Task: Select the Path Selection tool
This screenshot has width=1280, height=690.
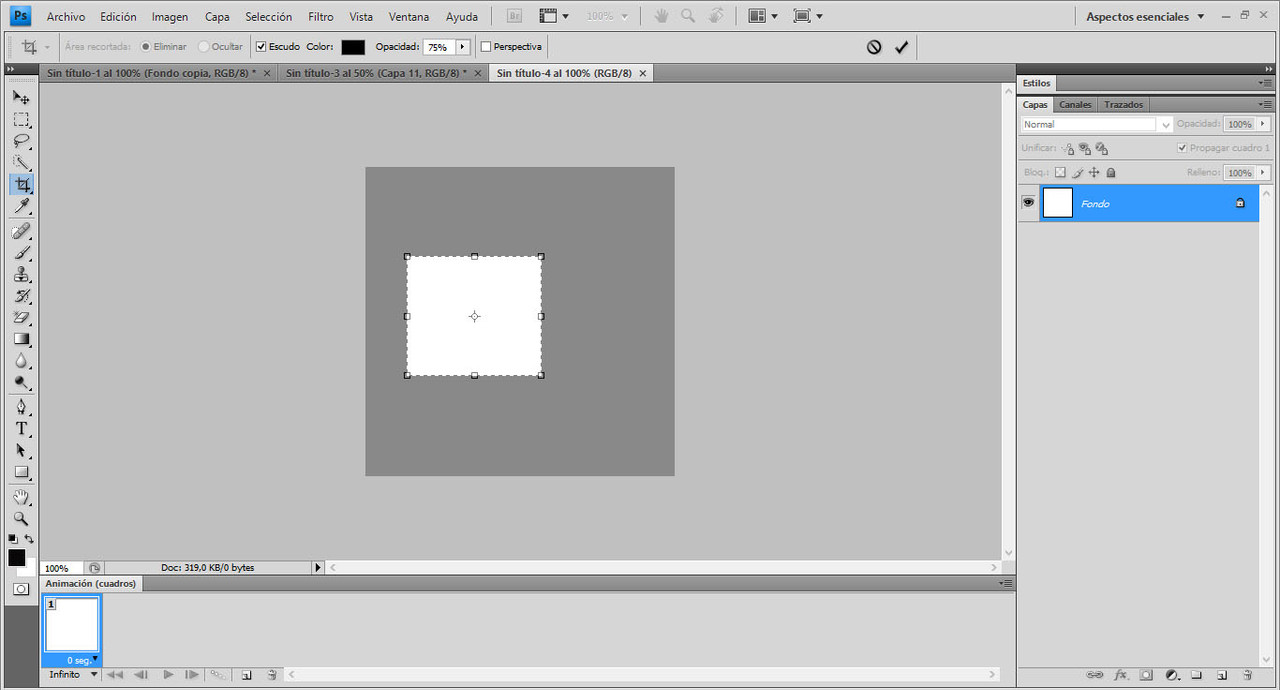Action: [21, 451]
